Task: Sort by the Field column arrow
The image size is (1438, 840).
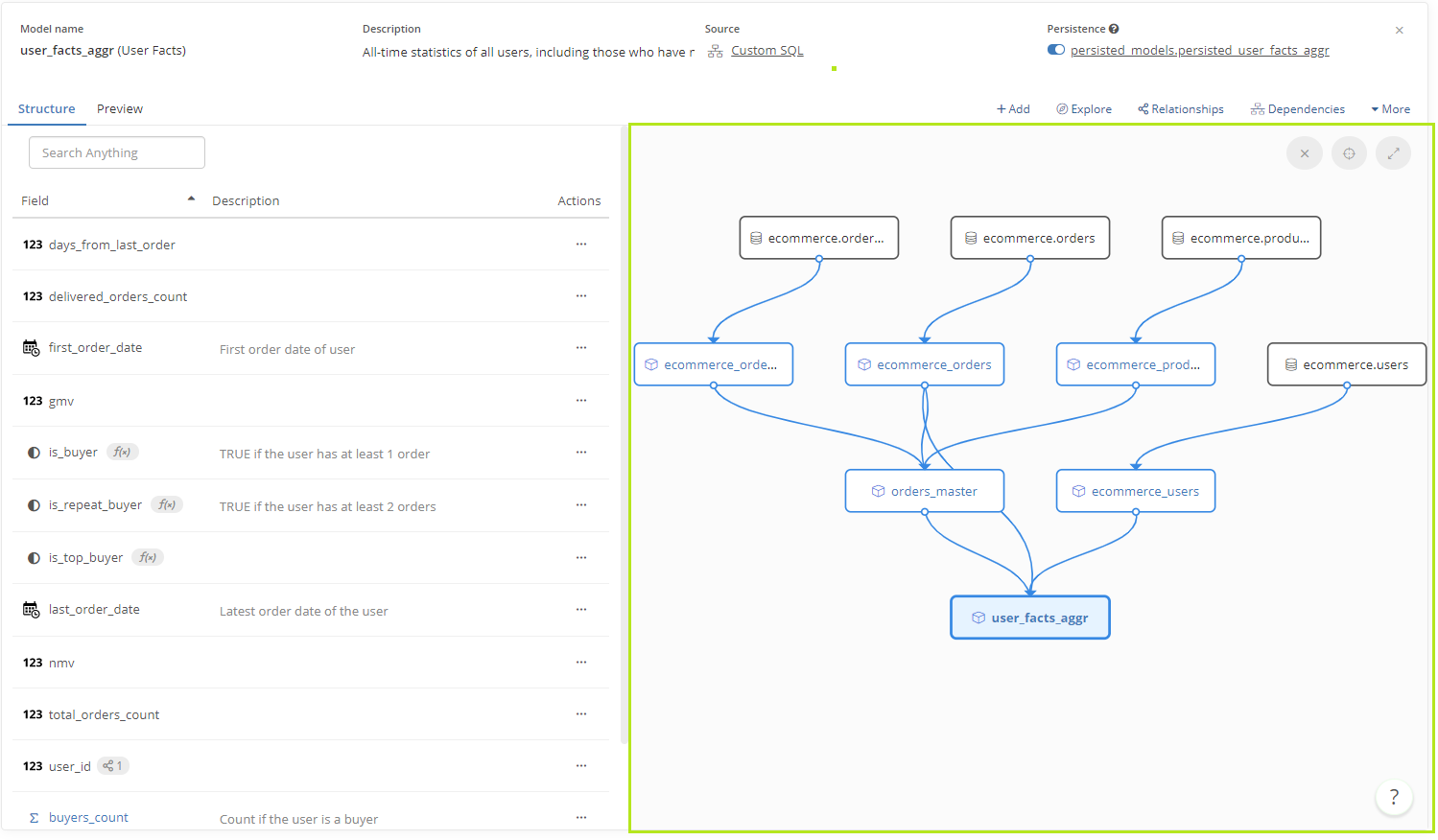Action: click(x=191, y=198)
